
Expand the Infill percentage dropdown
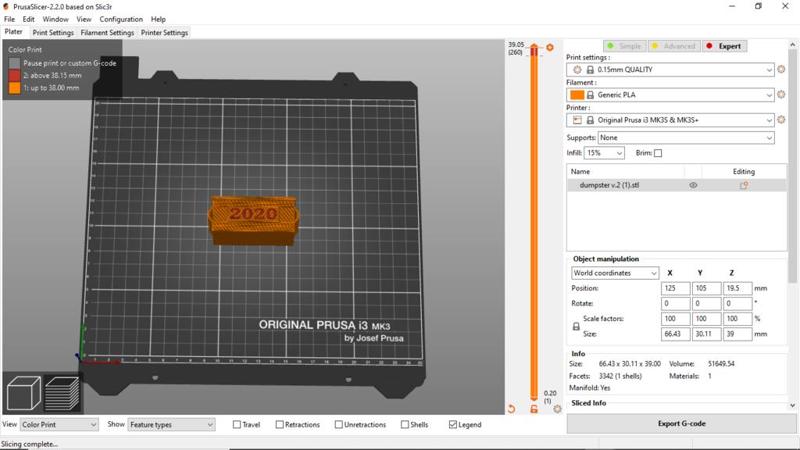coord(605,153)
